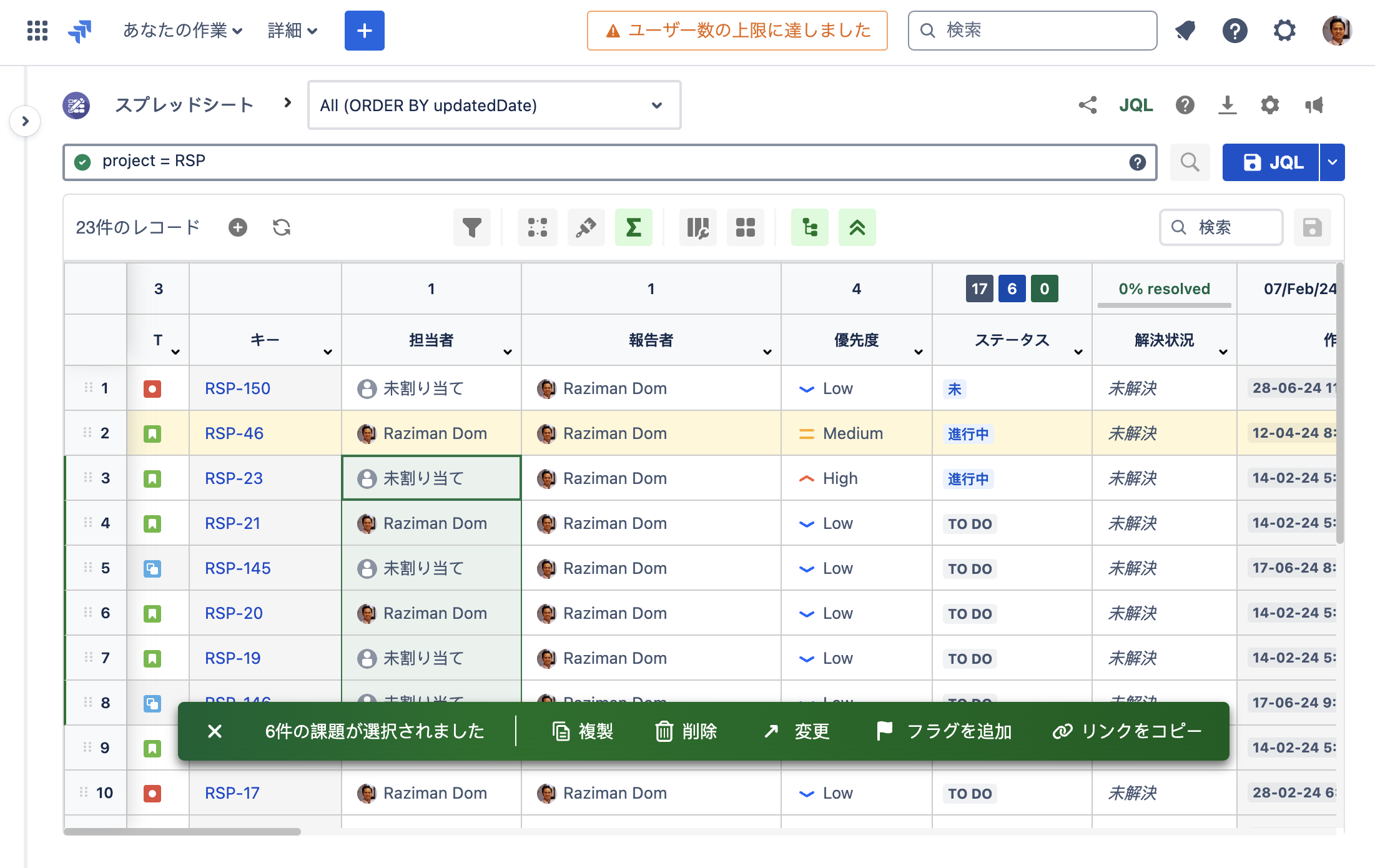
Task: Click the pin columns icon
Action: [x=586, y=227]
